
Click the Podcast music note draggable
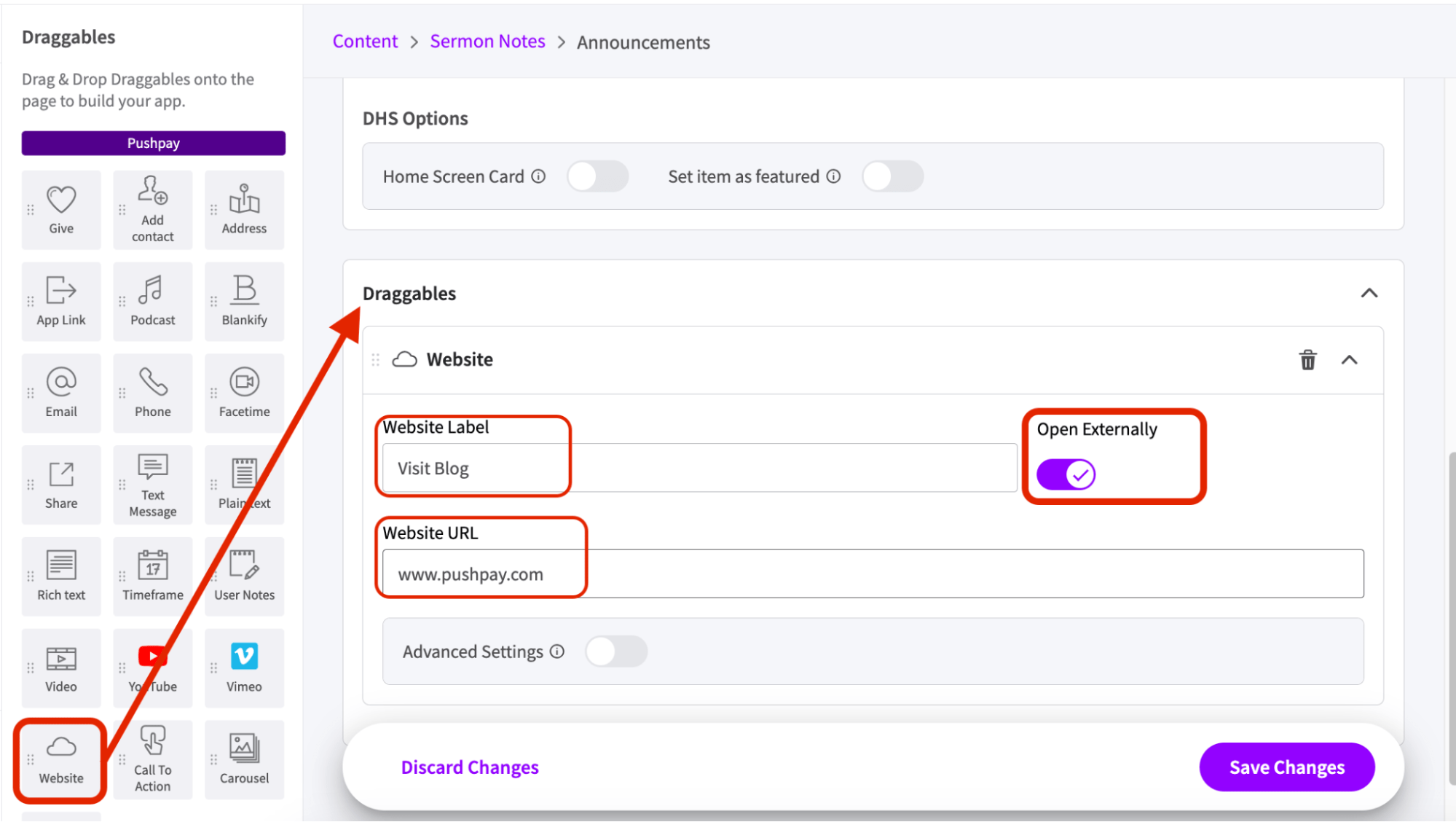(x=152, y=300)
